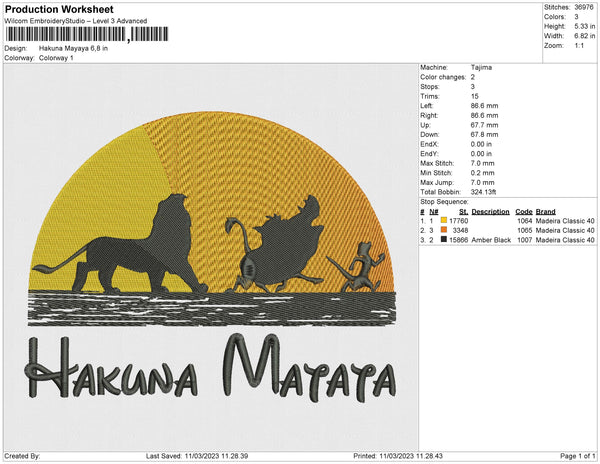Click the thread code '1007'
Screen dimensions: 600x464
tap(525, 240)
